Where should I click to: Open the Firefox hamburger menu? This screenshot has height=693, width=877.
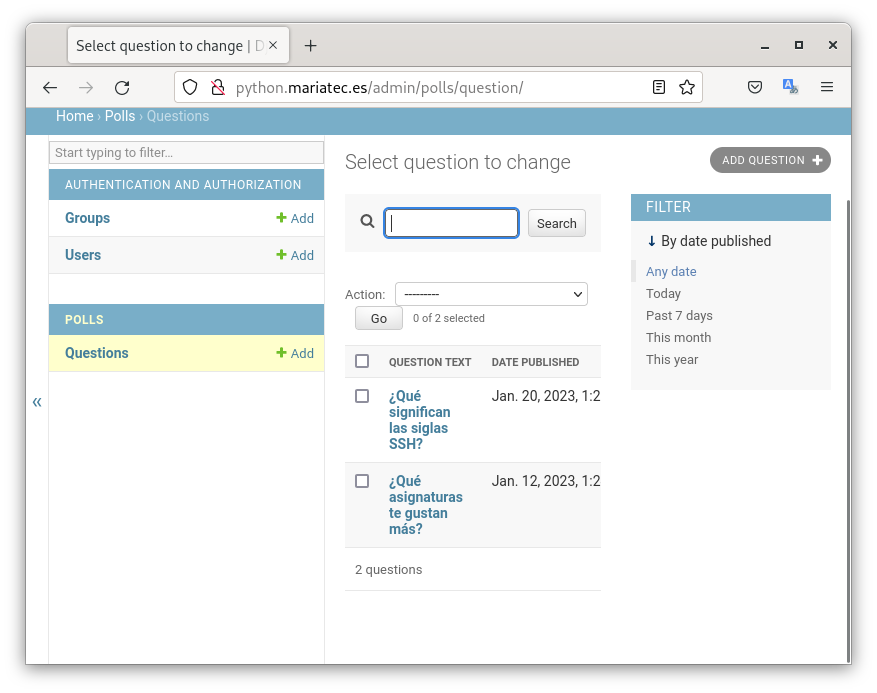click(x=827, y=88)
